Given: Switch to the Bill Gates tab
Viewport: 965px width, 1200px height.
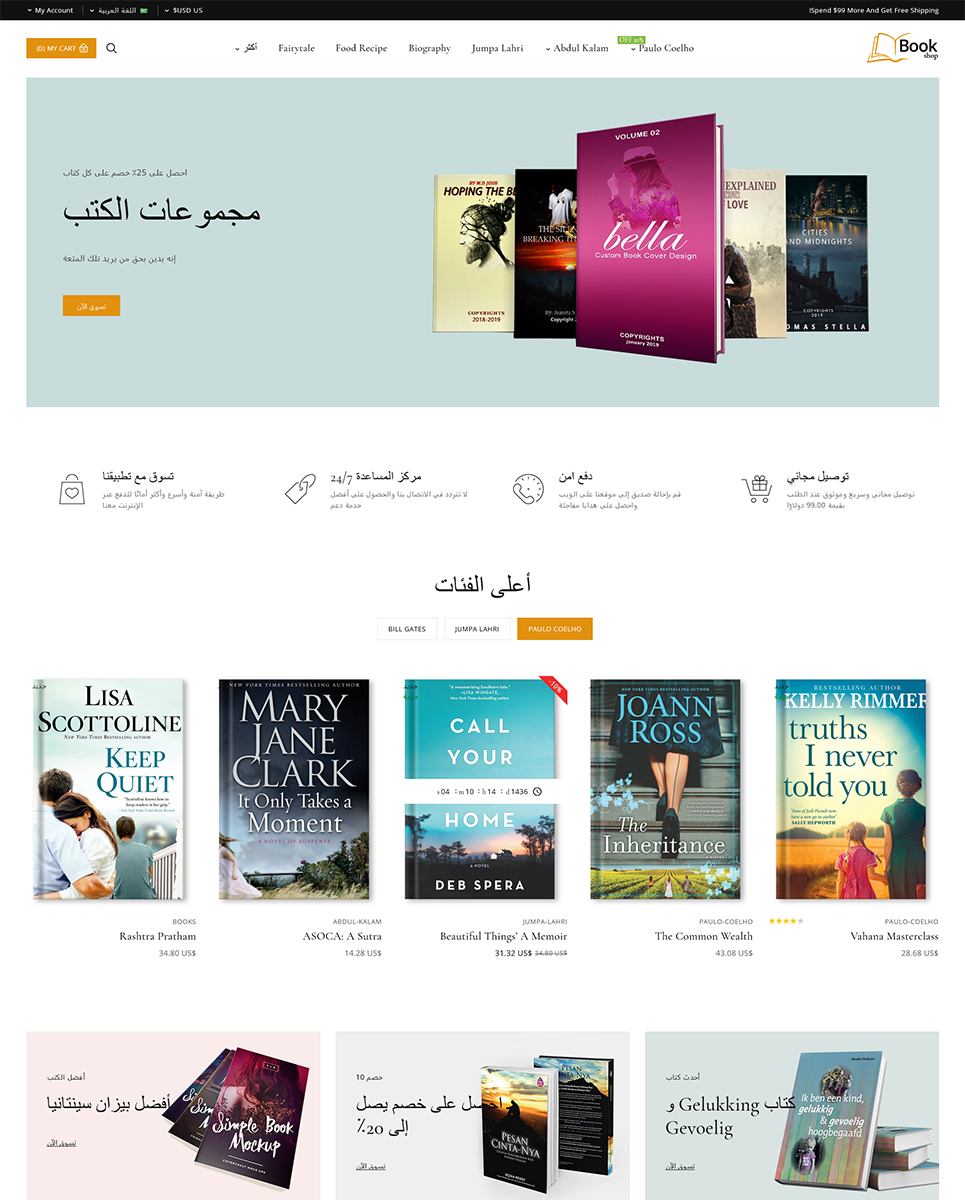Looking at the screenshot, I should click(x=407, y=629).
